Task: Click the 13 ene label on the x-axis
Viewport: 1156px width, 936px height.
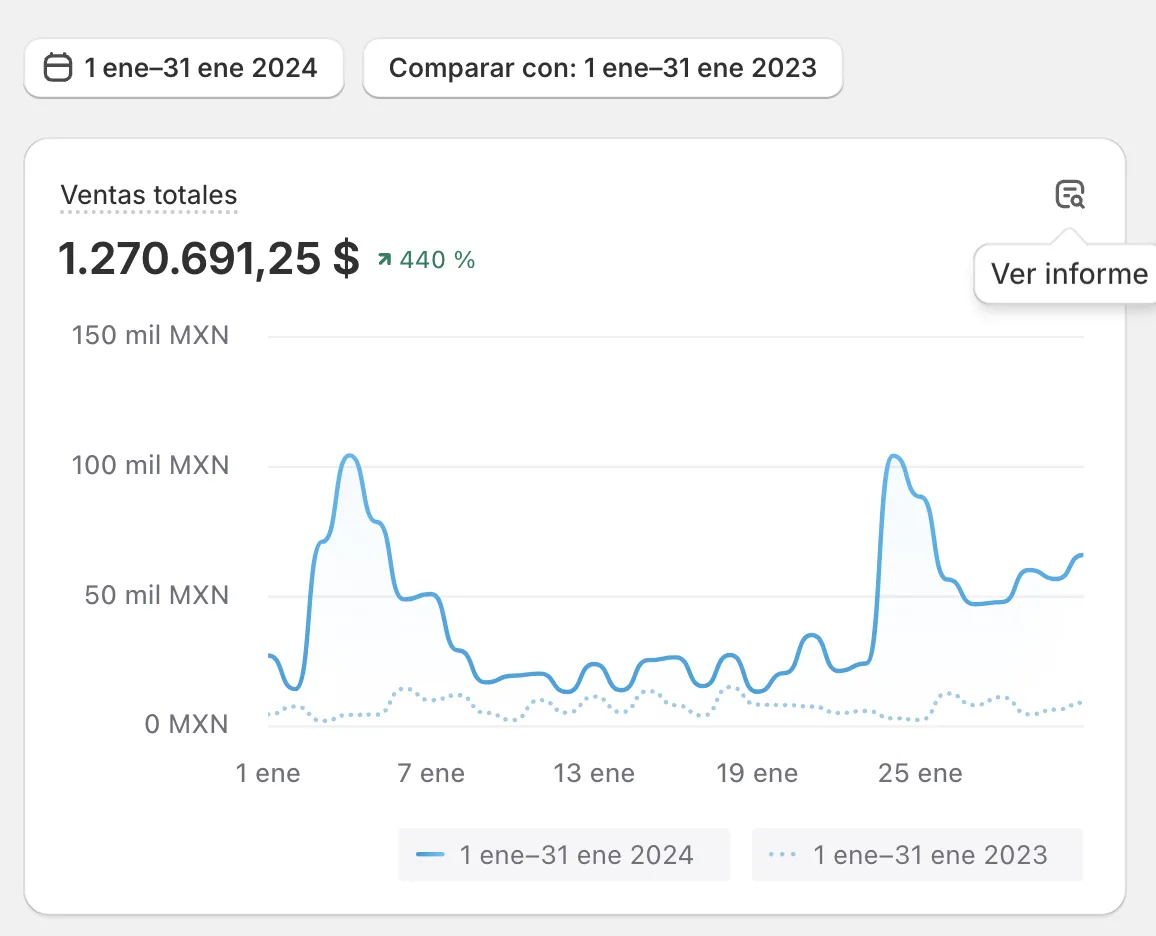Action: point(594,774)
